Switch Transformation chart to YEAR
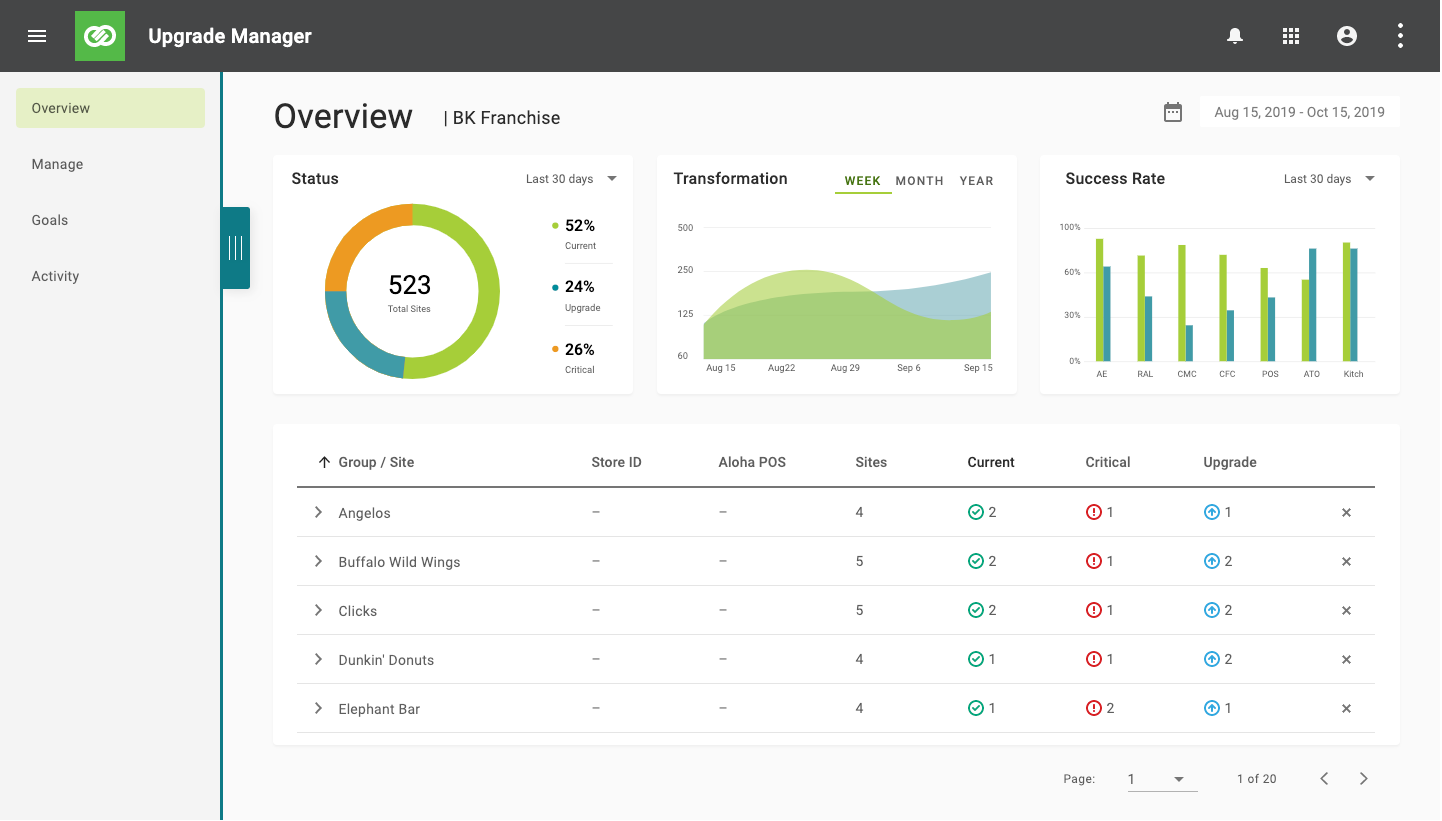1442x821 pixels. [x=977, y=181]
